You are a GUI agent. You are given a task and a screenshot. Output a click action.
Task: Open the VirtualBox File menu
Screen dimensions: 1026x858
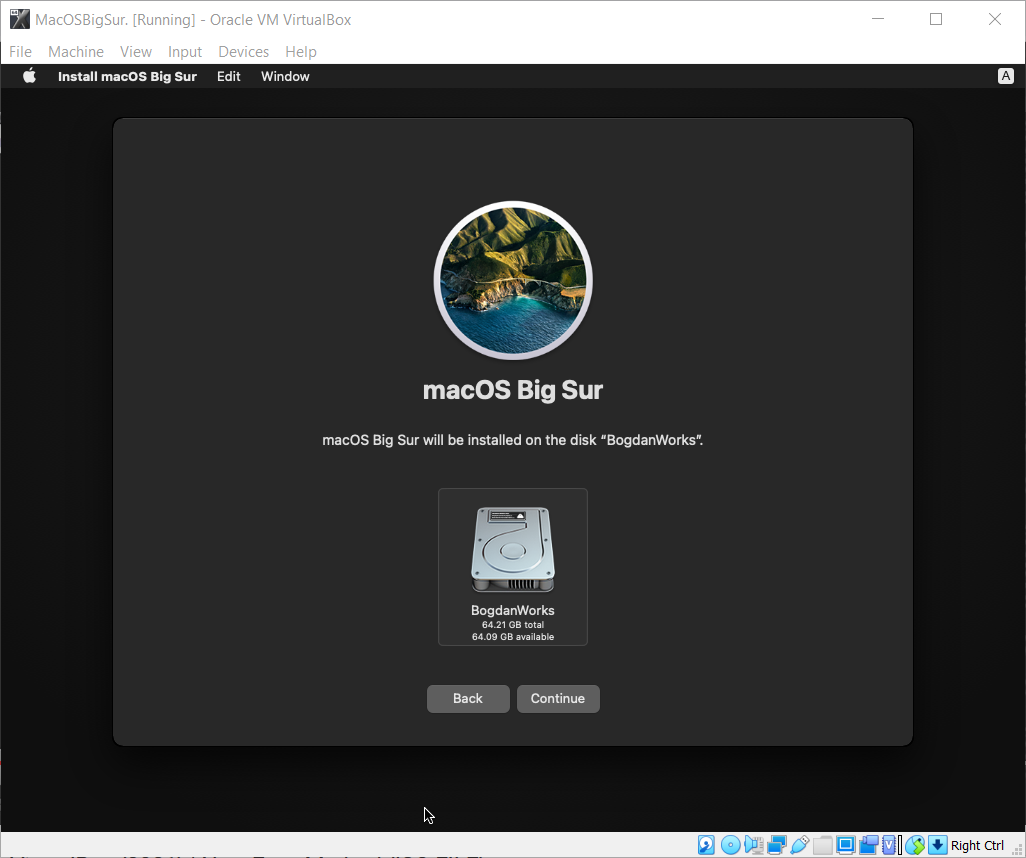(x=20, y=52)
